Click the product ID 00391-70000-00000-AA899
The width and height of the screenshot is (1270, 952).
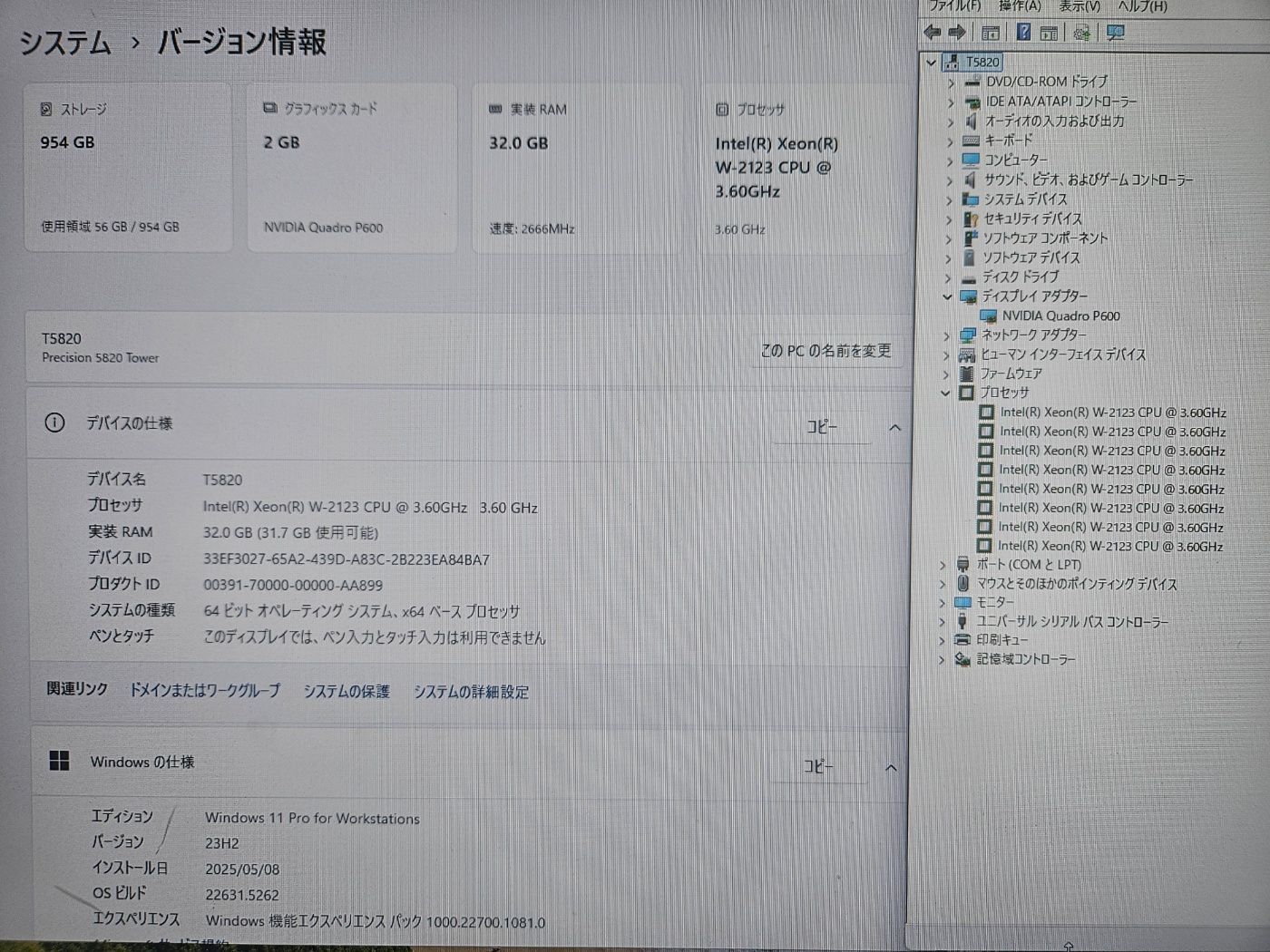[x=292, y=586]
